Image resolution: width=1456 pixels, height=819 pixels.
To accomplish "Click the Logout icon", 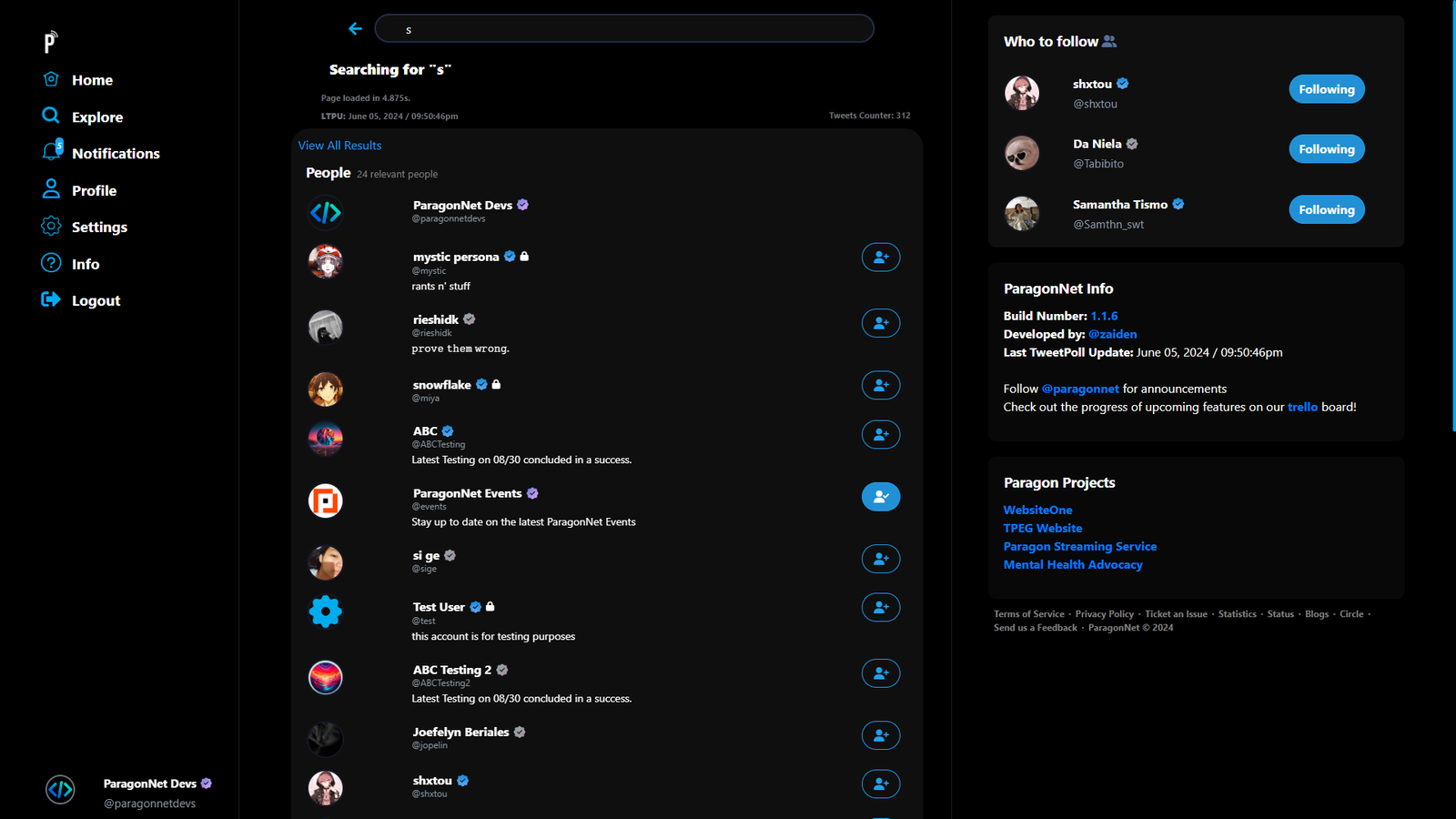I will [51, 300].
